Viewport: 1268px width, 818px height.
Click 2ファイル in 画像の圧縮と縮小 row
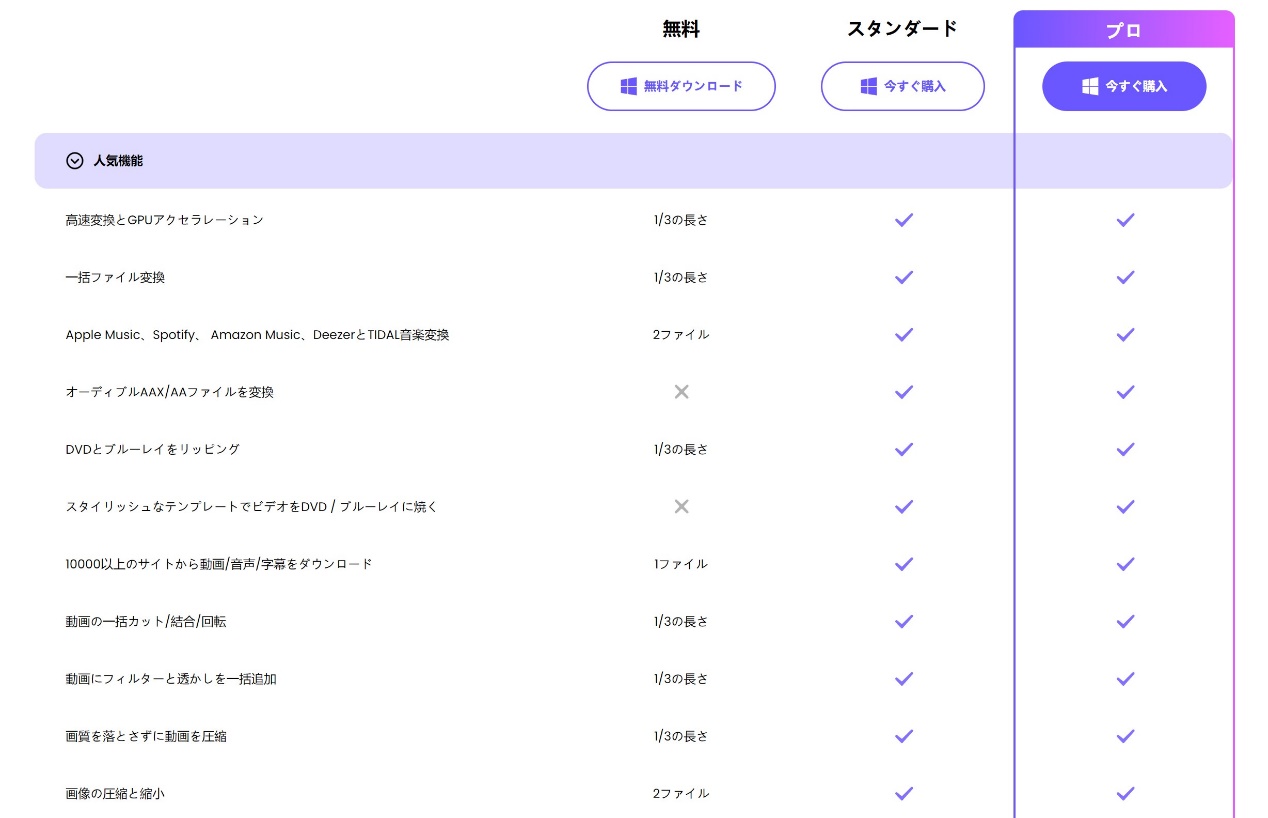(681, 794)
